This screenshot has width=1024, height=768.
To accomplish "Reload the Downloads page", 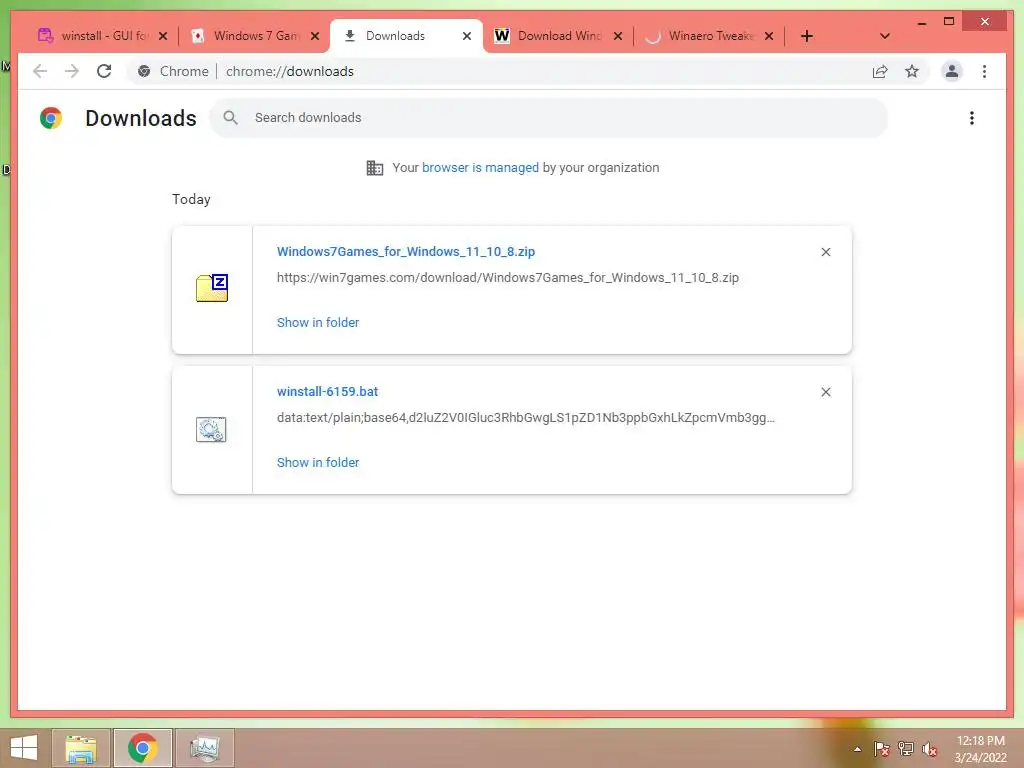I will point(104,71).
